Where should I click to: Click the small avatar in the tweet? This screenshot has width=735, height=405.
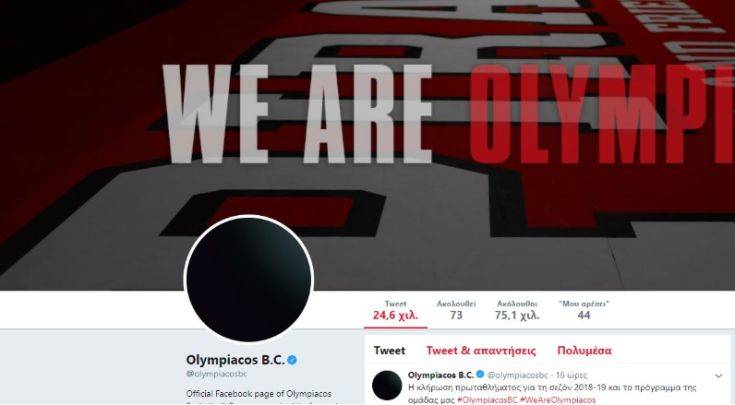387,385
